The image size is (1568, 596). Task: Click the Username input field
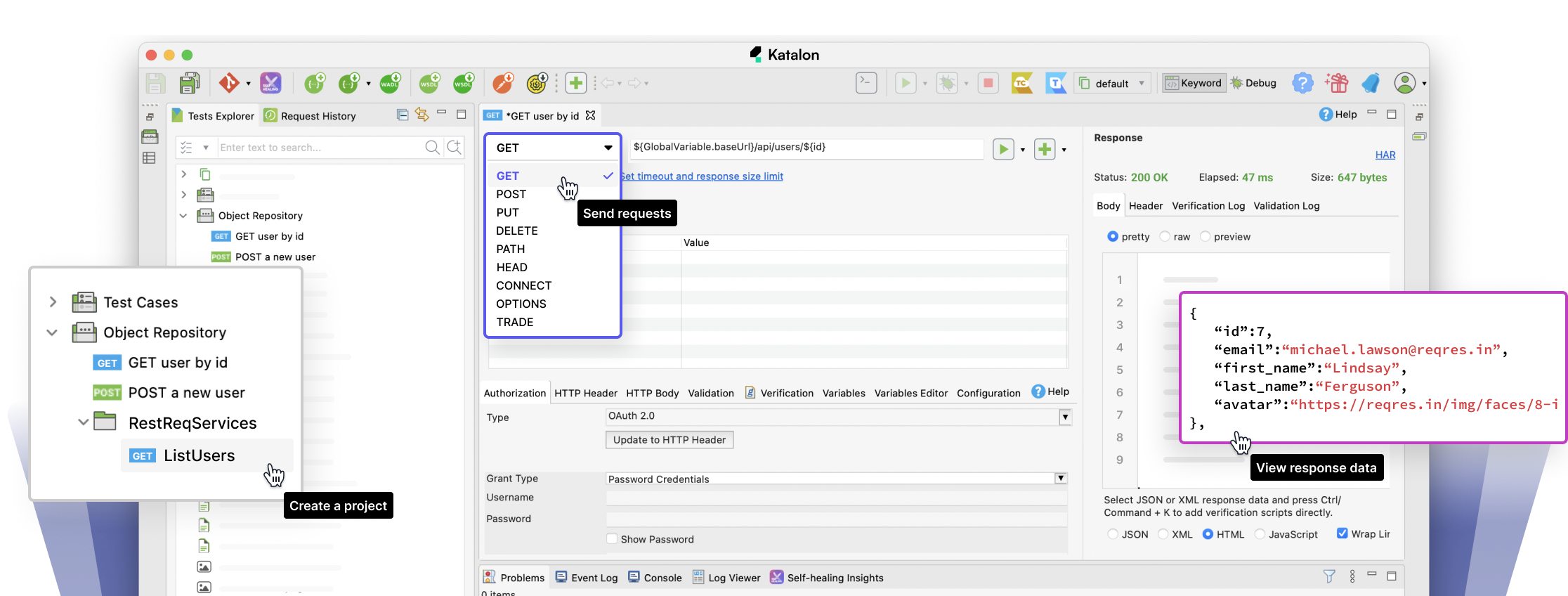tap(836, 498)
